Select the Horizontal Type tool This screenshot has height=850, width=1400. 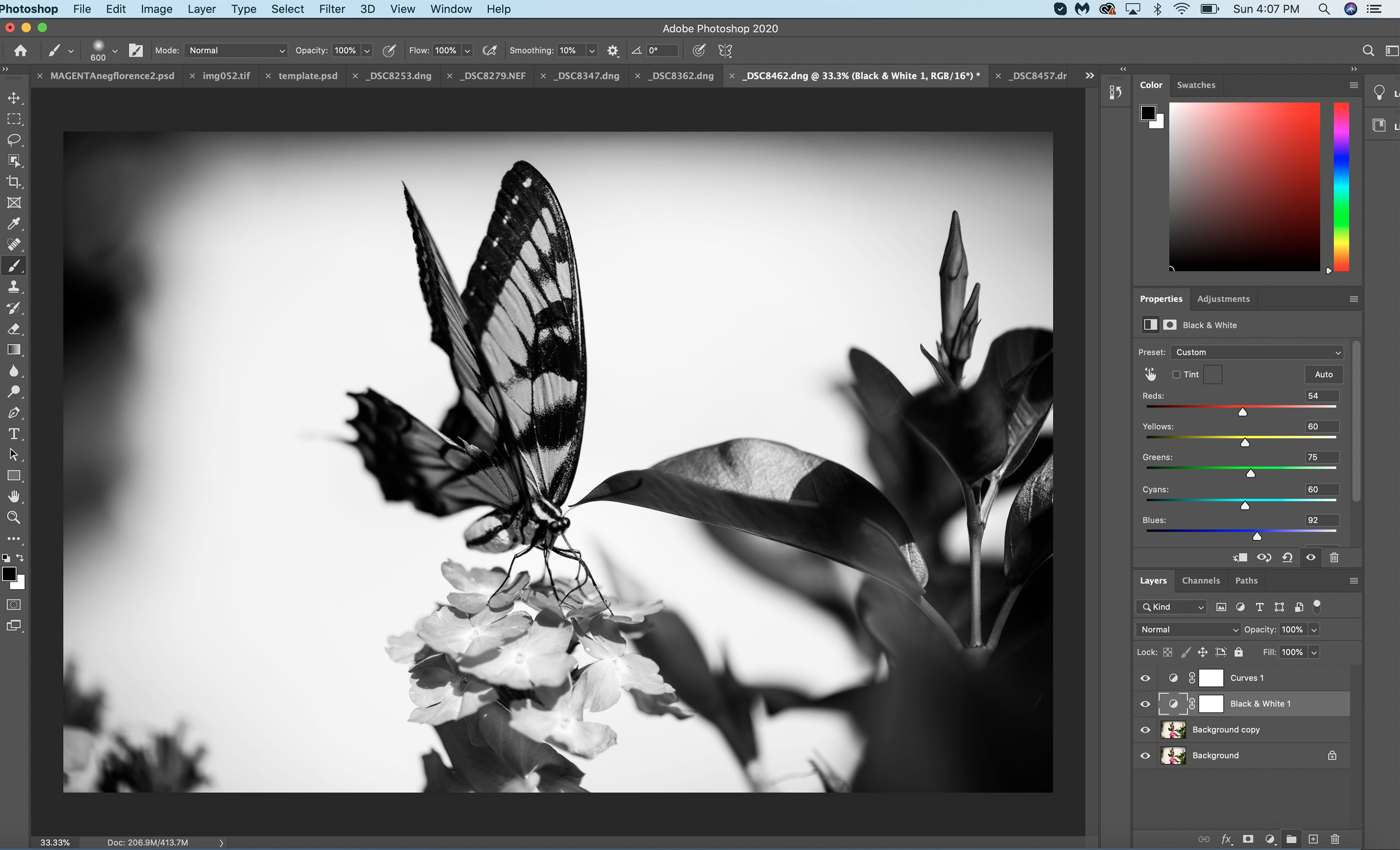pyautogui.click(x=14, y=434)
